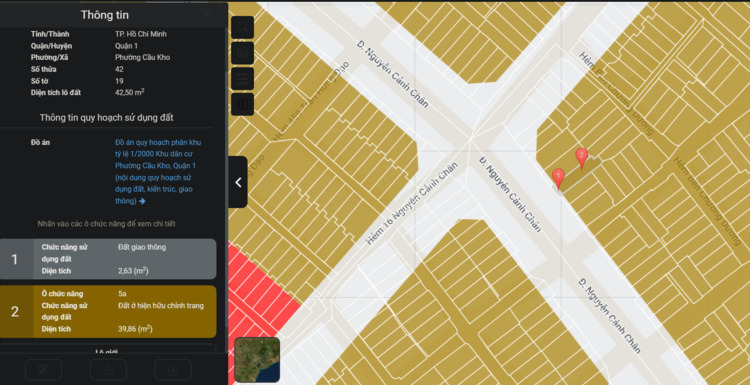Click red map marker number 1

click(x=558, y=179)
